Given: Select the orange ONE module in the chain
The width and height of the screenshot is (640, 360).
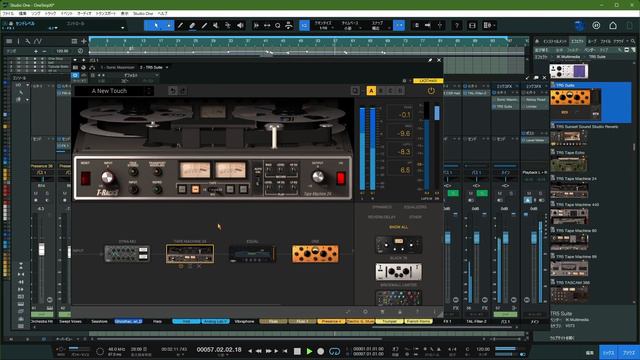Looking at the screenshot, I should click(x=315, y=253).
